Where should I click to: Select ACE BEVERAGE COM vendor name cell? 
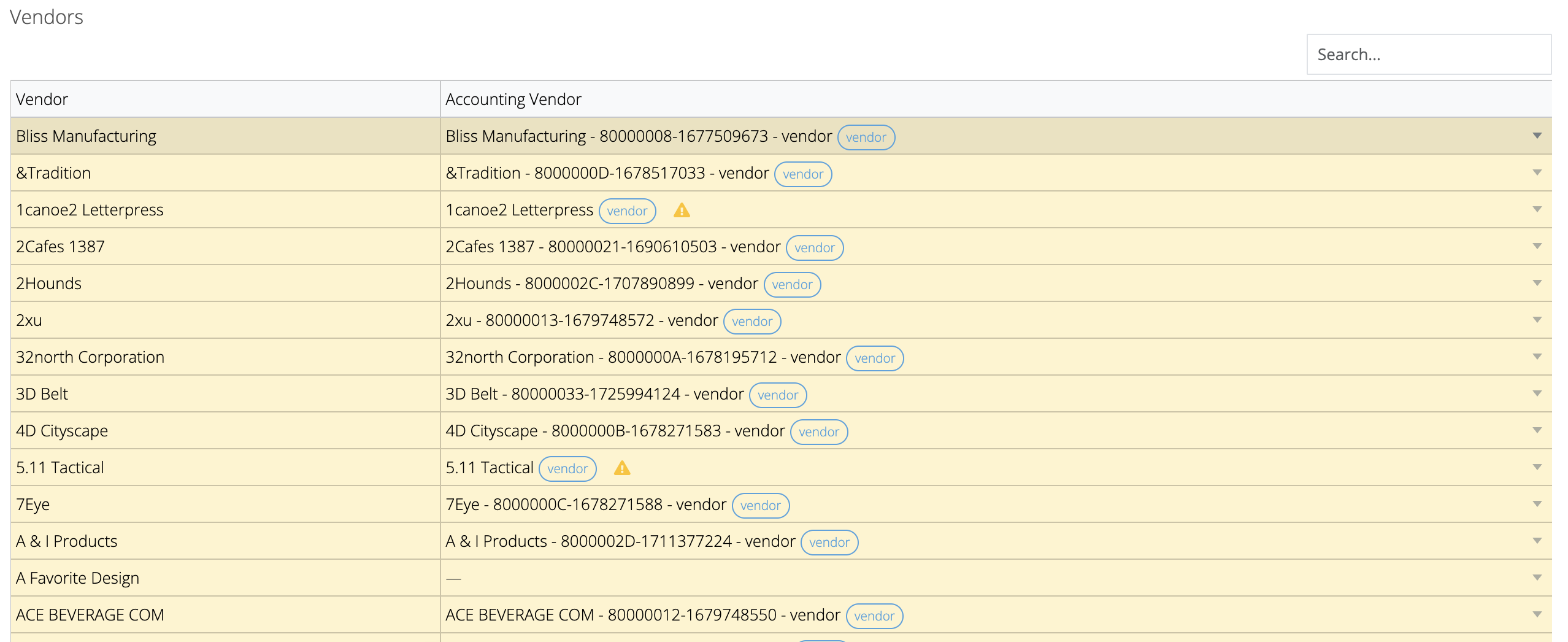[x=225, y=614]
